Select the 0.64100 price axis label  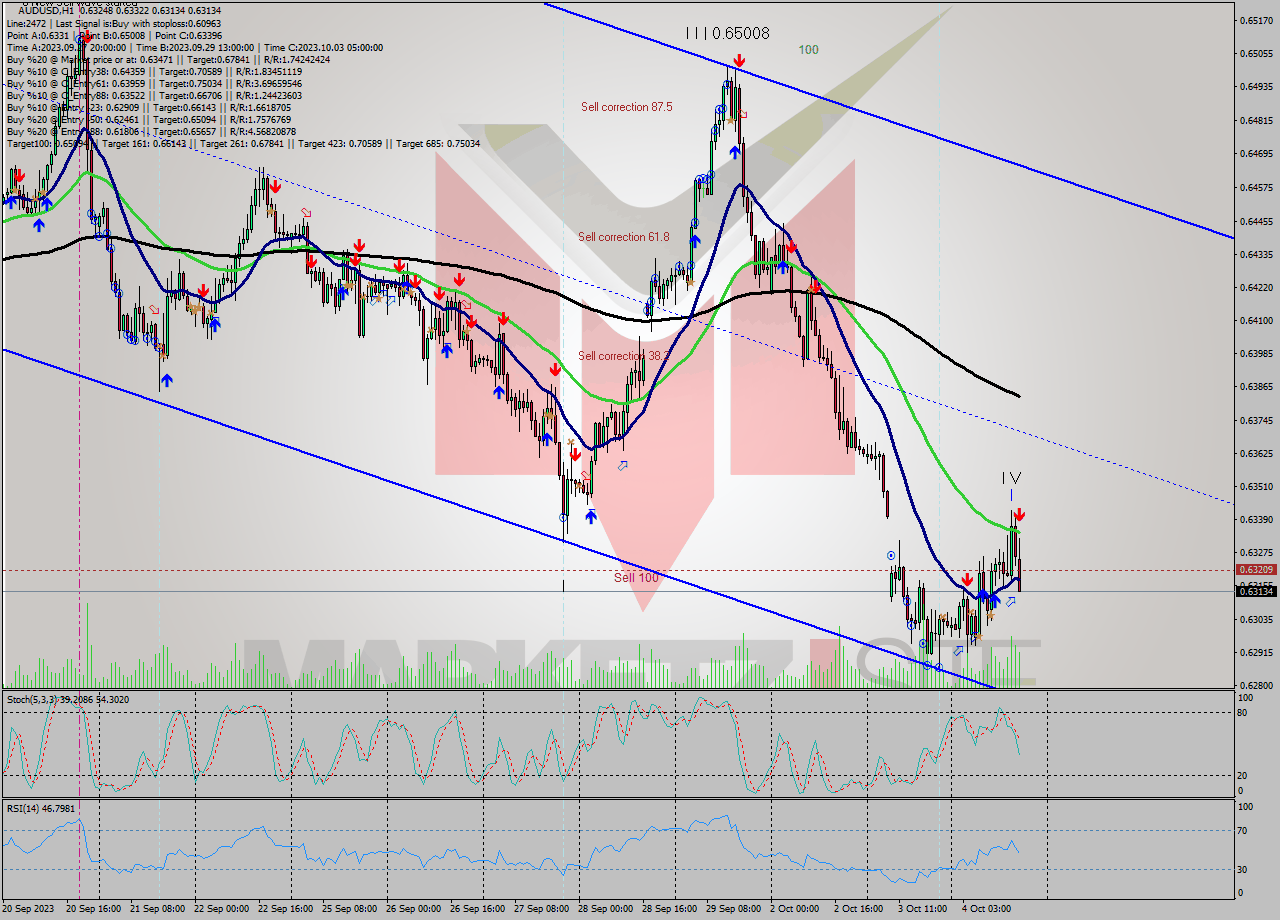[1256, 320]
